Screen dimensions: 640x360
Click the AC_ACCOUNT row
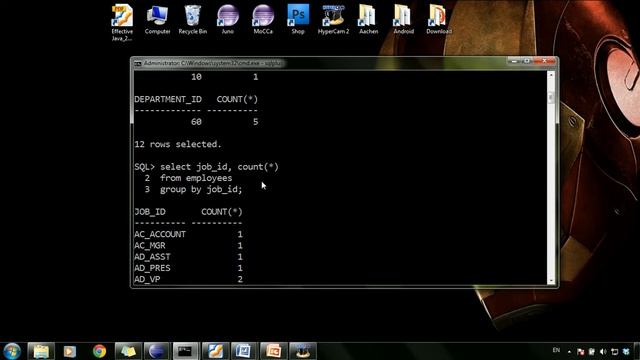188,234
